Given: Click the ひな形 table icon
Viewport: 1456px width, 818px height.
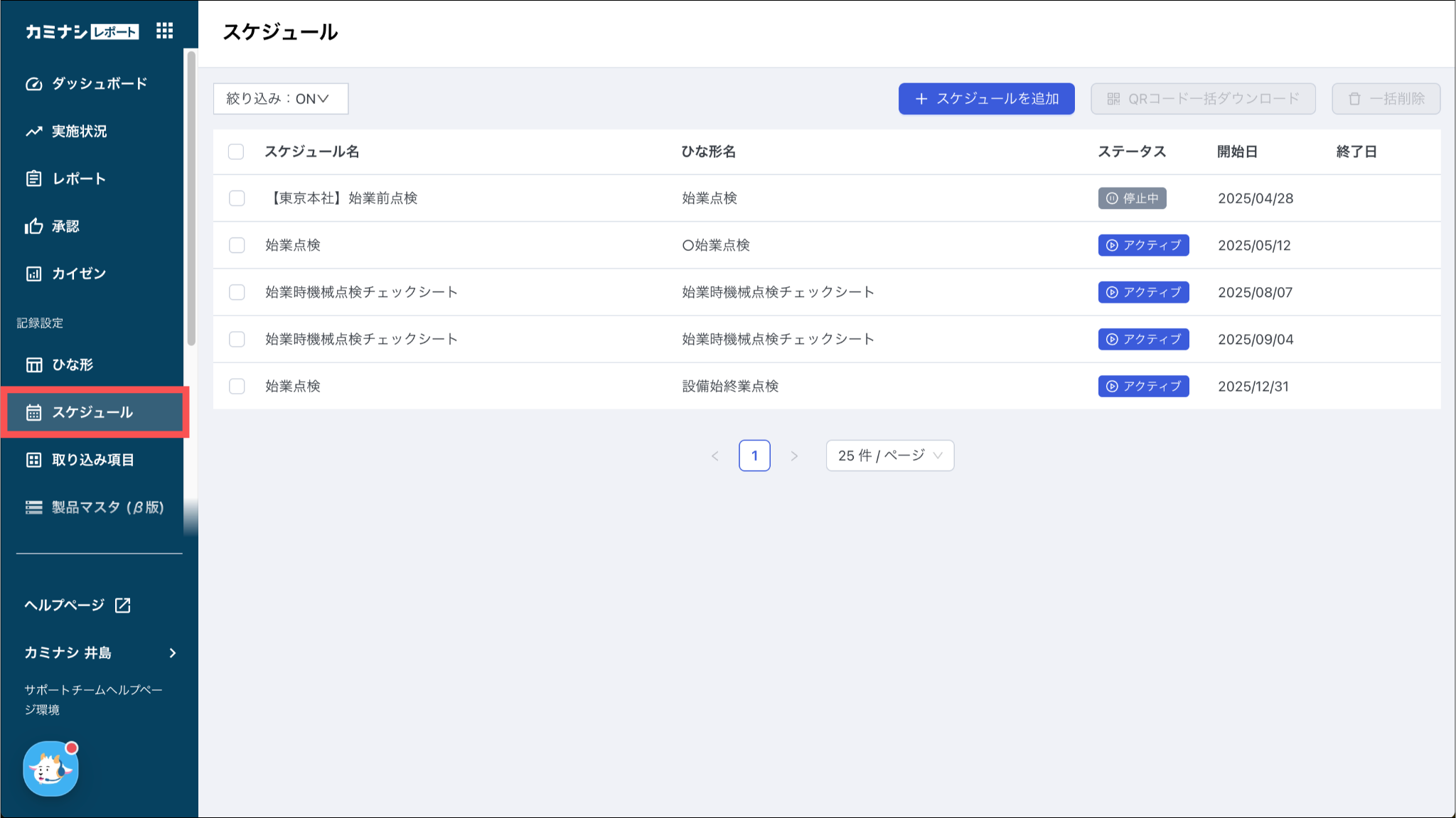Looking at the screenshot, I should 33,365.
